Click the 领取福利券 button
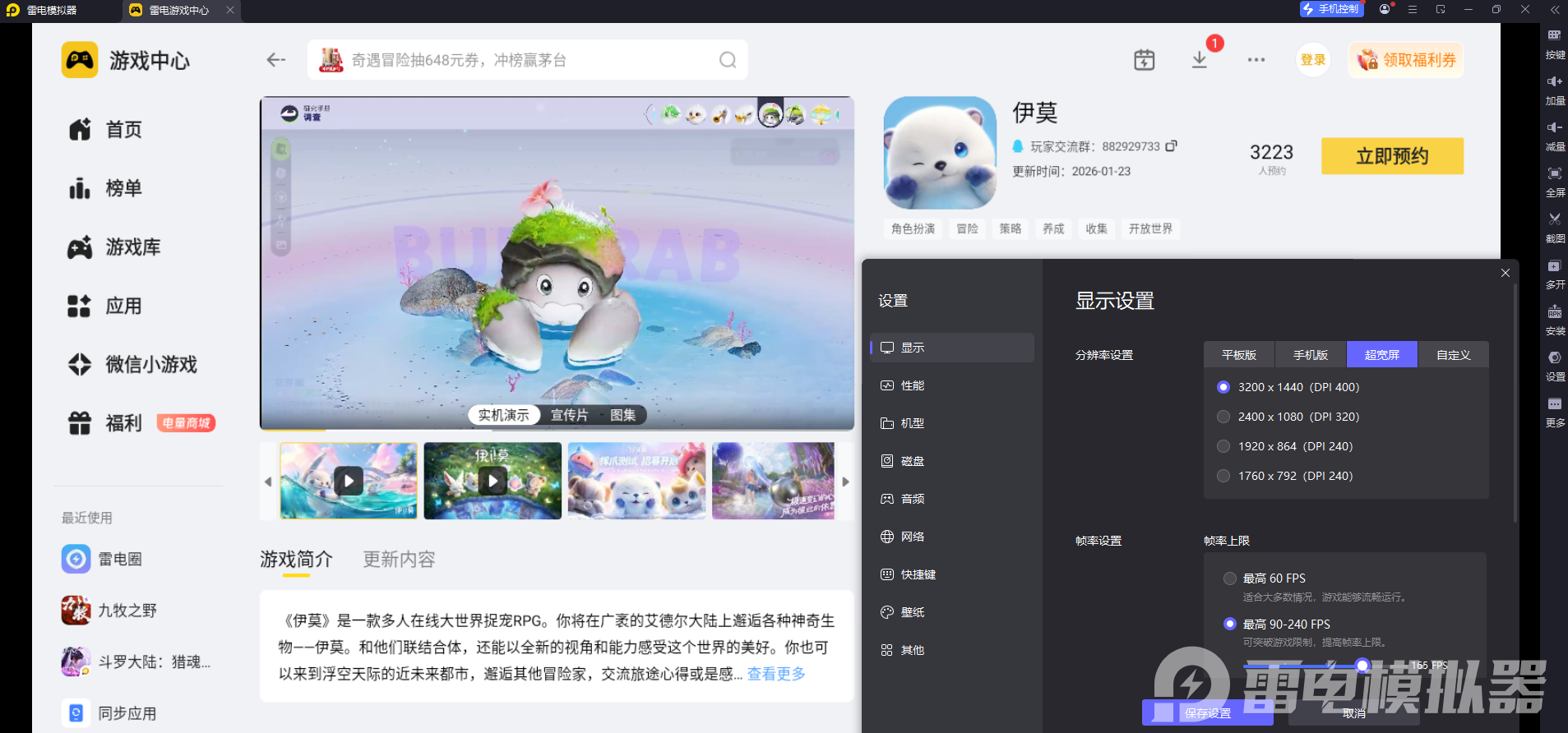1568x733 pixels. [1406, 60]
